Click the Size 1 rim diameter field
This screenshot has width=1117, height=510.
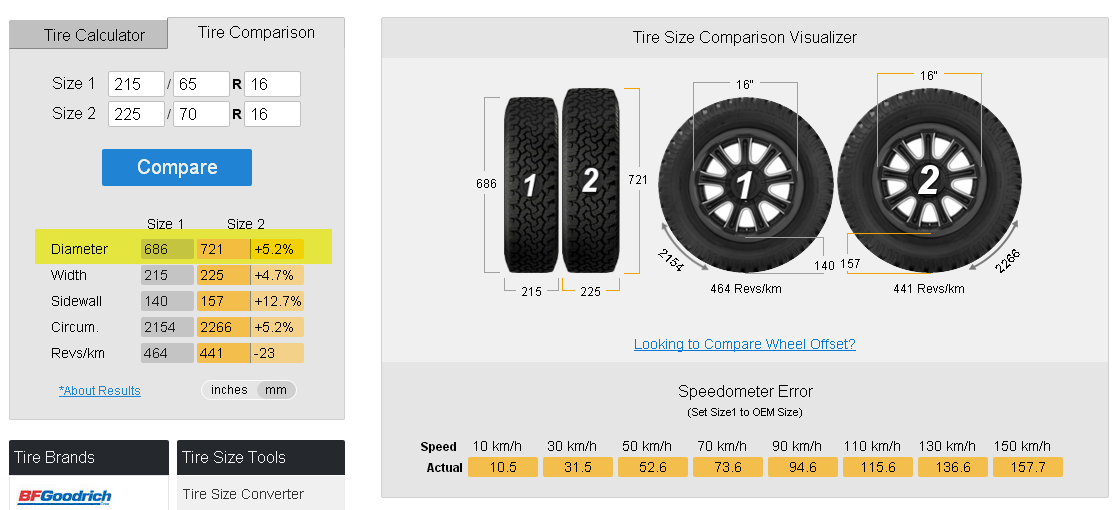(272, 84)
